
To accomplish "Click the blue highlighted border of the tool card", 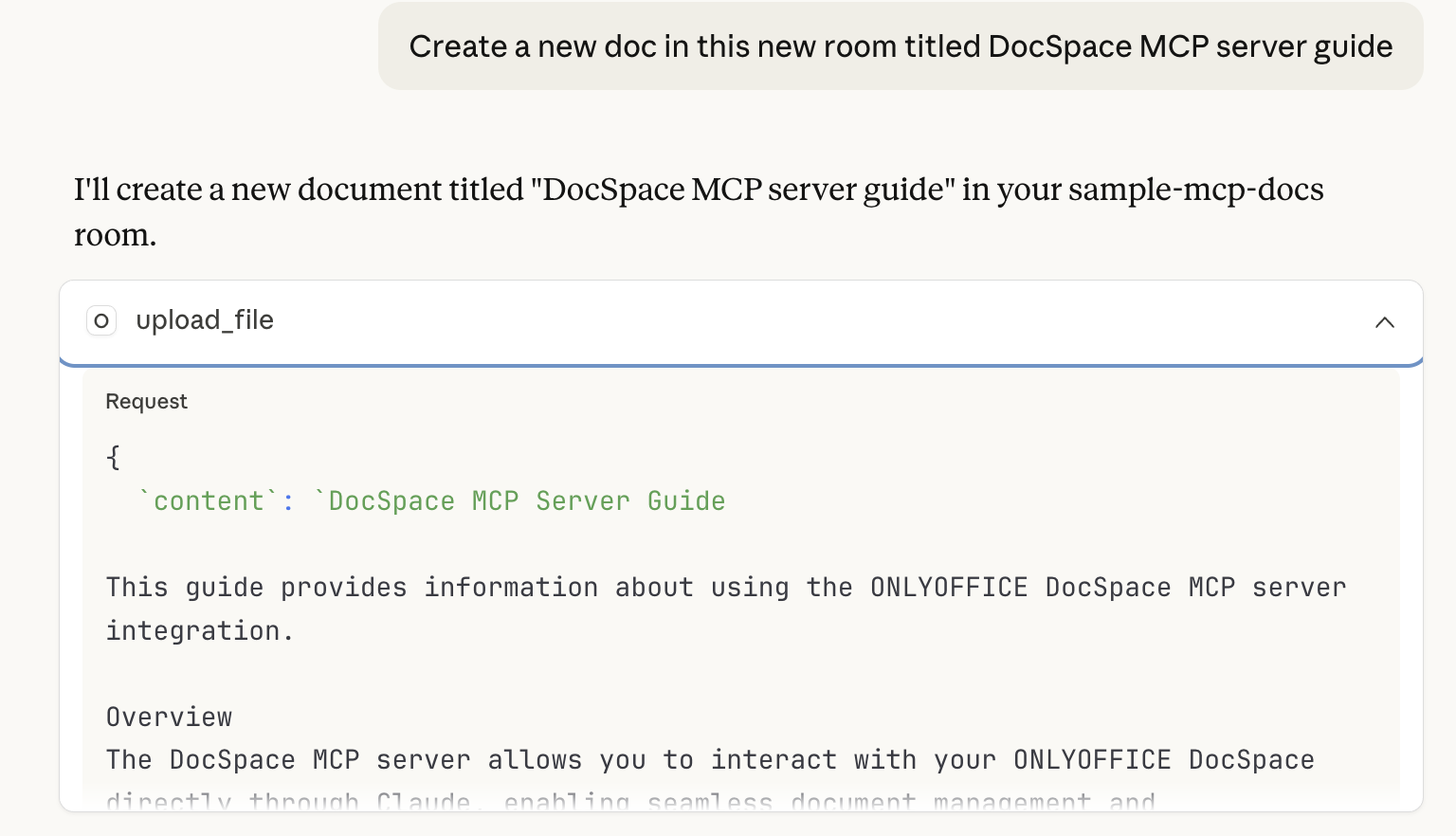I will click(739, 364).
